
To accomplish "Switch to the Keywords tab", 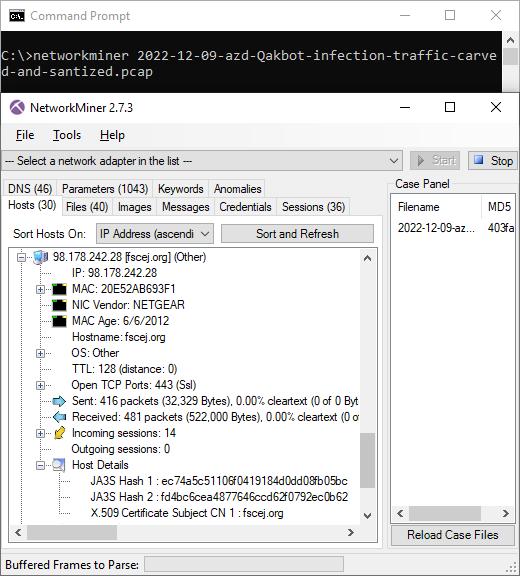I will (x=181, y=189).
